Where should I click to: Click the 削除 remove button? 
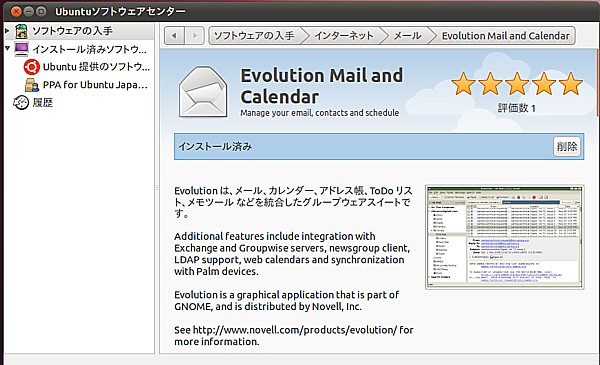pyautogui.click(x=567, y=147)
